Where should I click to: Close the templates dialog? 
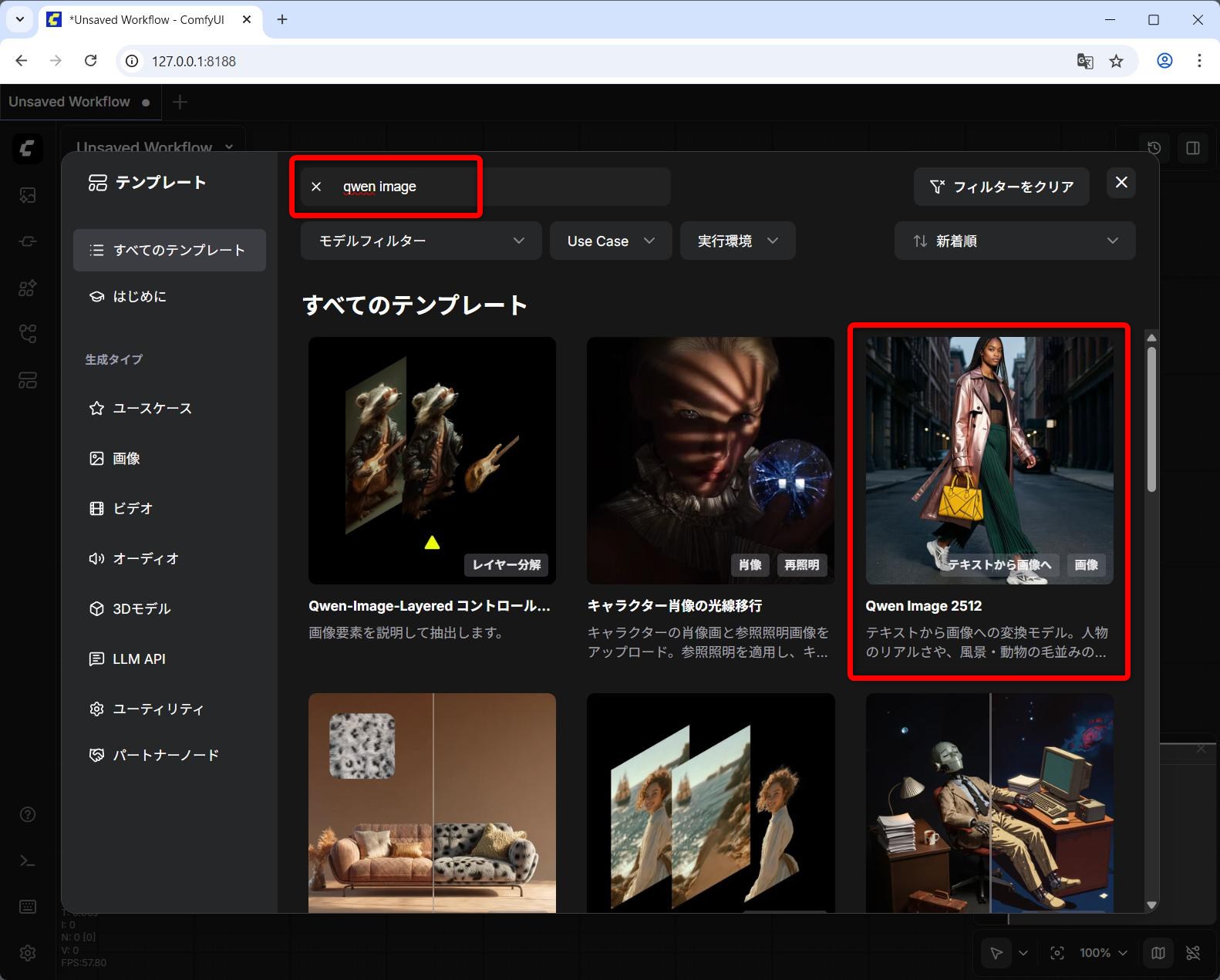coord(1121,183)
